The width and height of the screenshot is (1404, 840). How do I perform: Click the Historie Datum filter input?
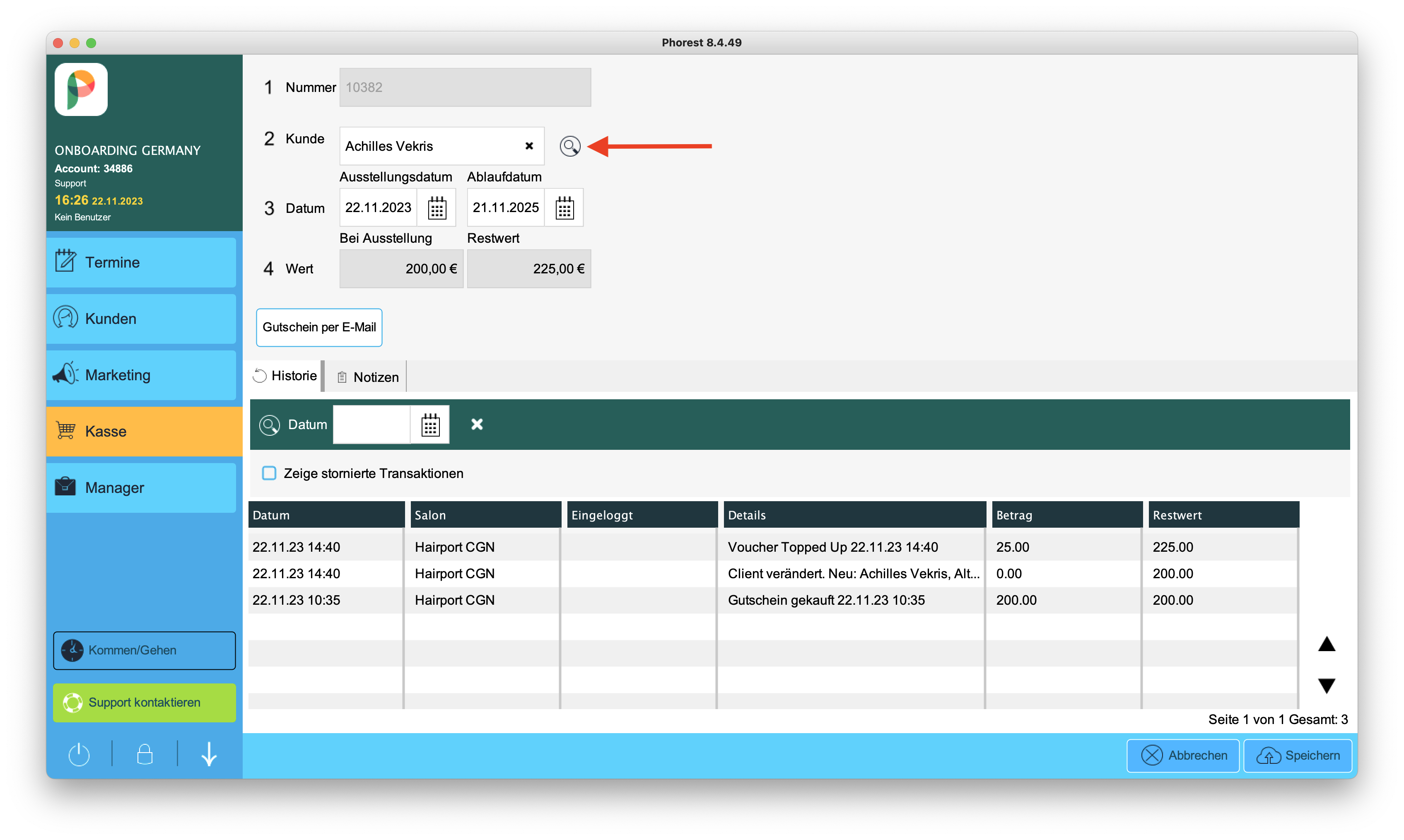[372, 425]
